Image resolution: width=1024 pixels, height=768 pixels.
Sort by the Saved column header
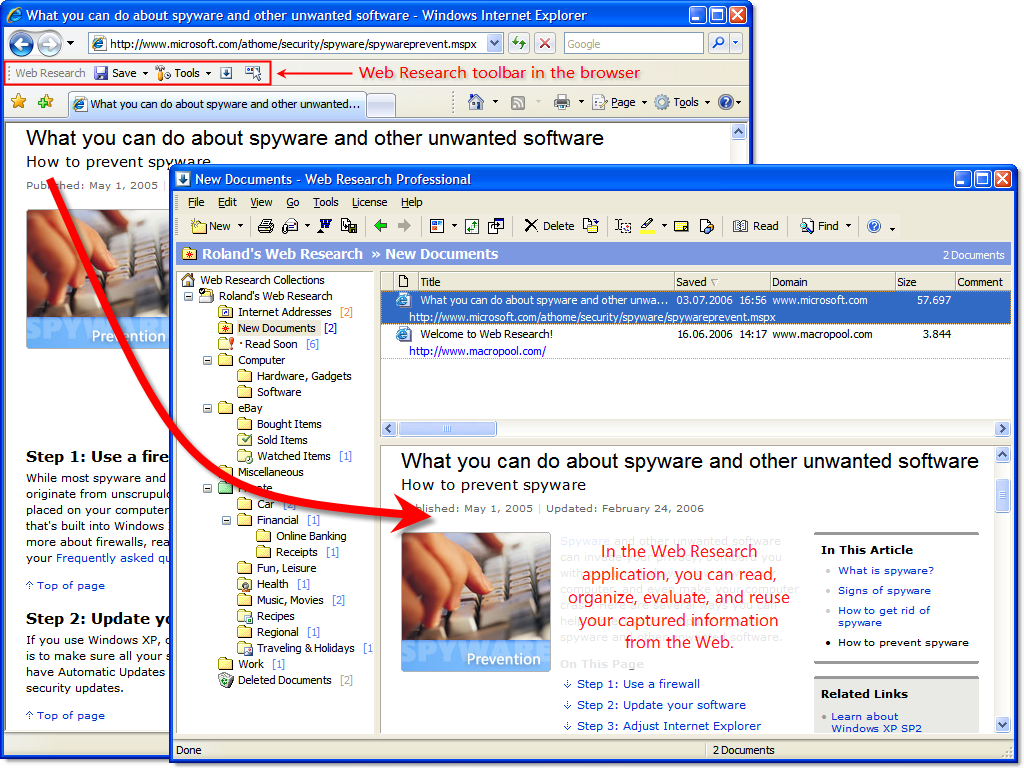[x=722, y=281]
